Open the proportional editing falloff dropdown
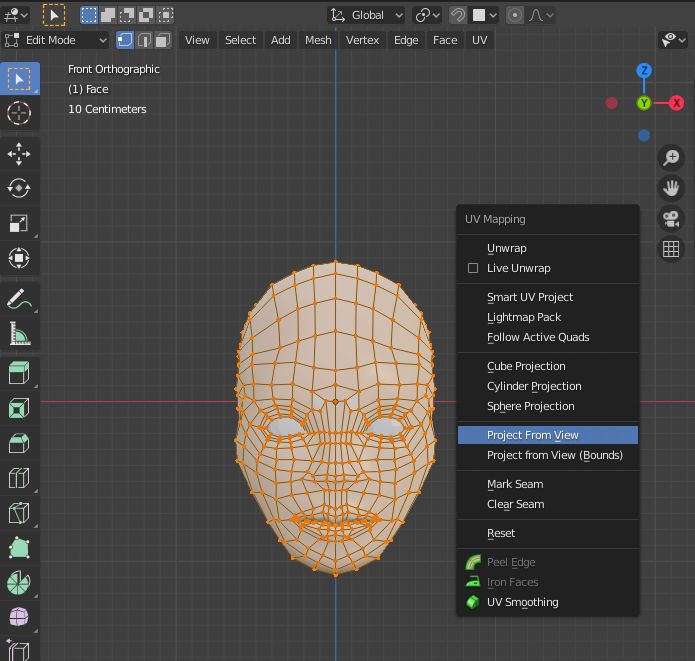 pos(541,15)
